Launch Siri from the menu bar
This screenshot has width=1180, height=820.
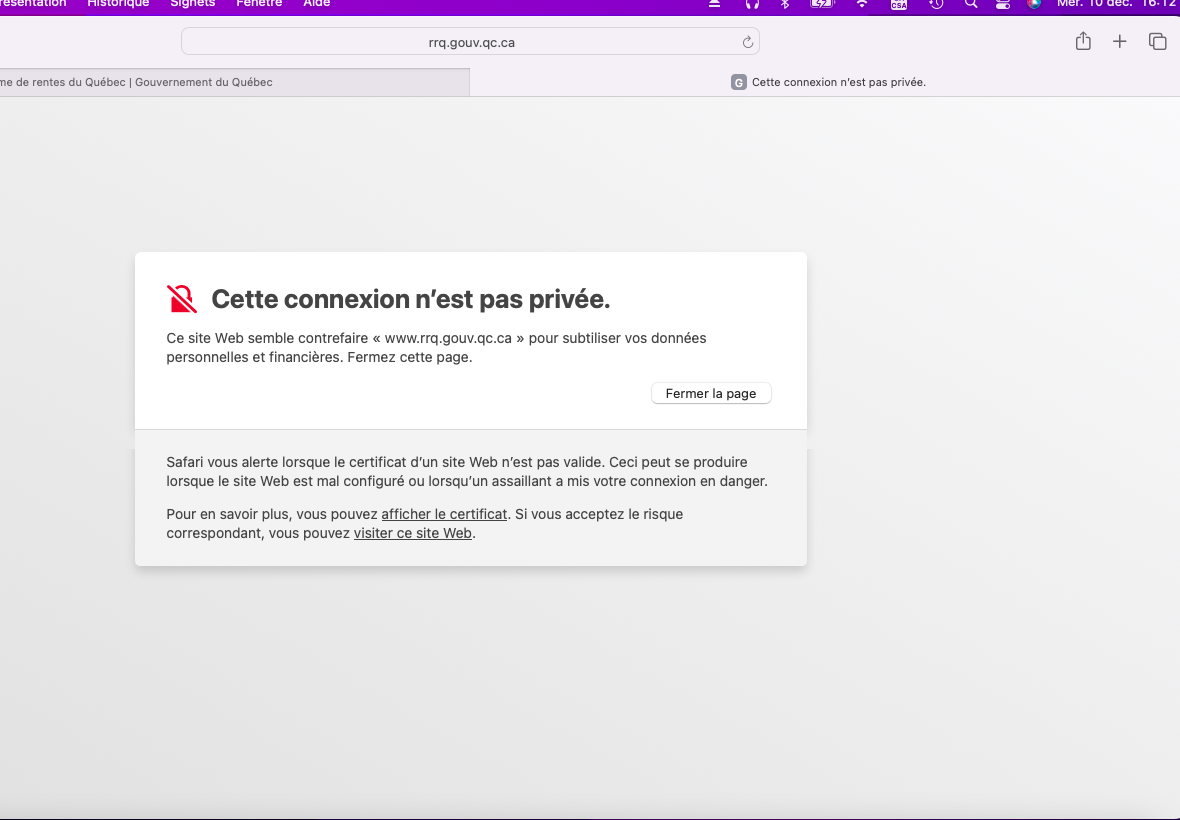tap(1034, 4)
